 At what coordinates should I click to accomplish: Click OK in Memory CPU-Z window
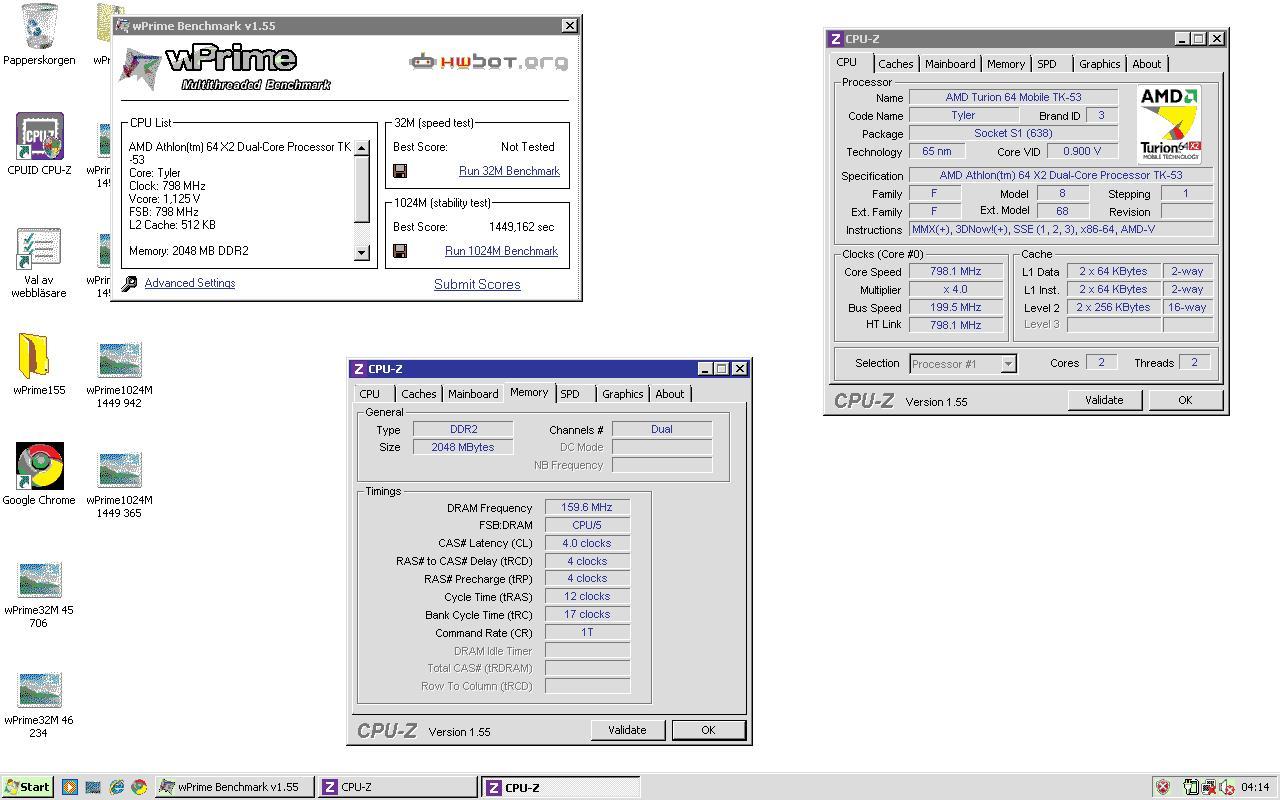[x=708, y=730]
